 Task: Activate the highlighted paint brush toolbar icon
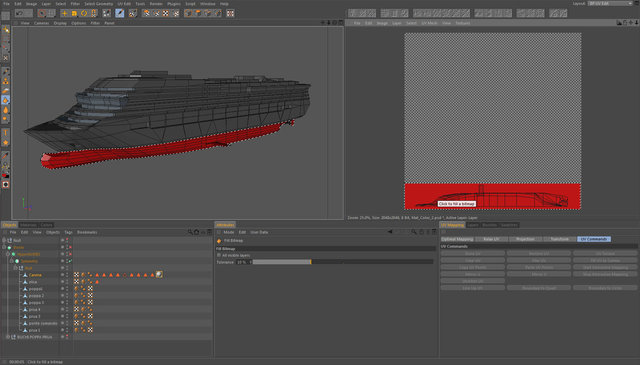(x=120, y=13)
